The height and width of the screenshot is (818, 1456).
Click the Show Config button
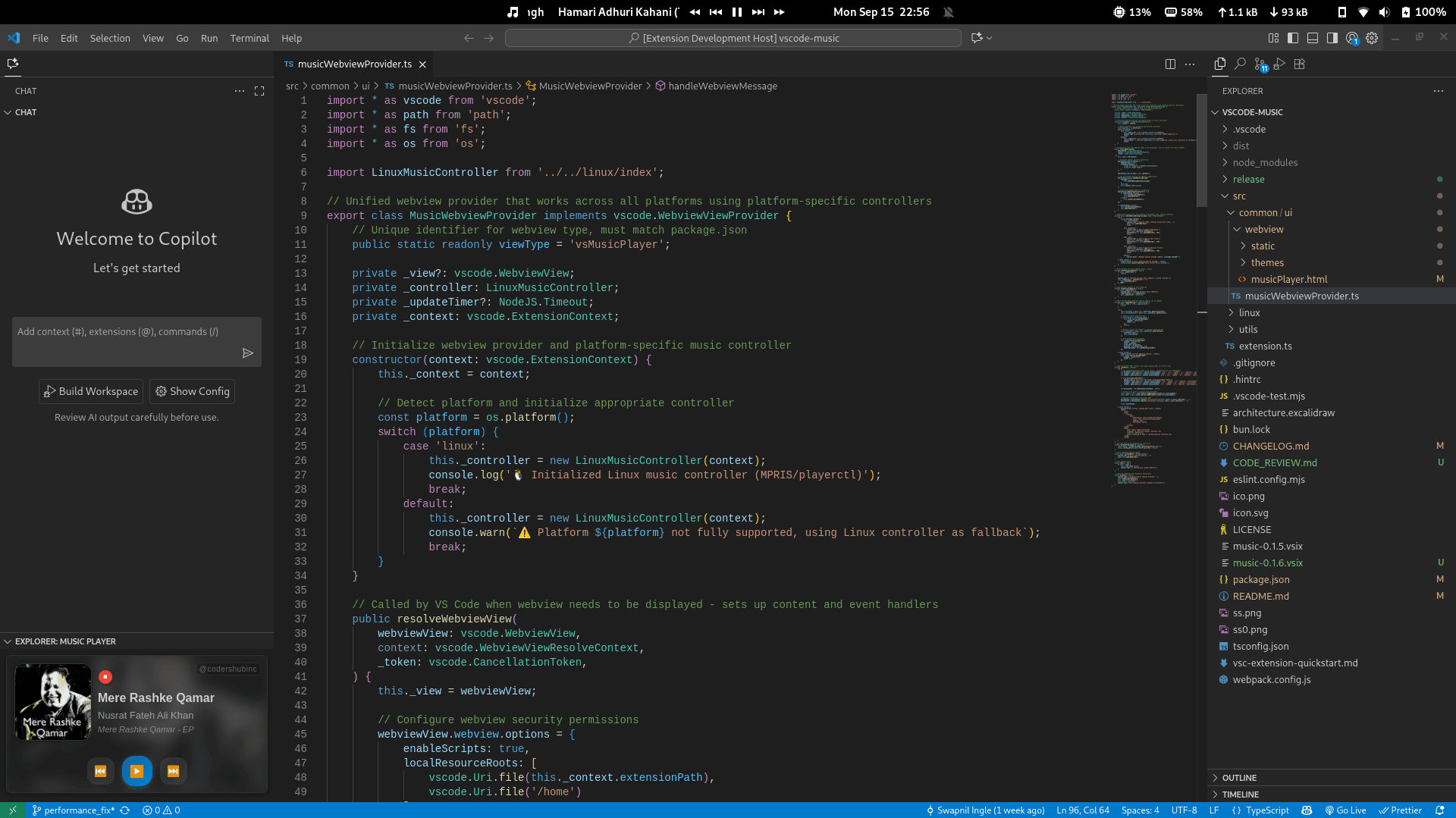[191, 391]
